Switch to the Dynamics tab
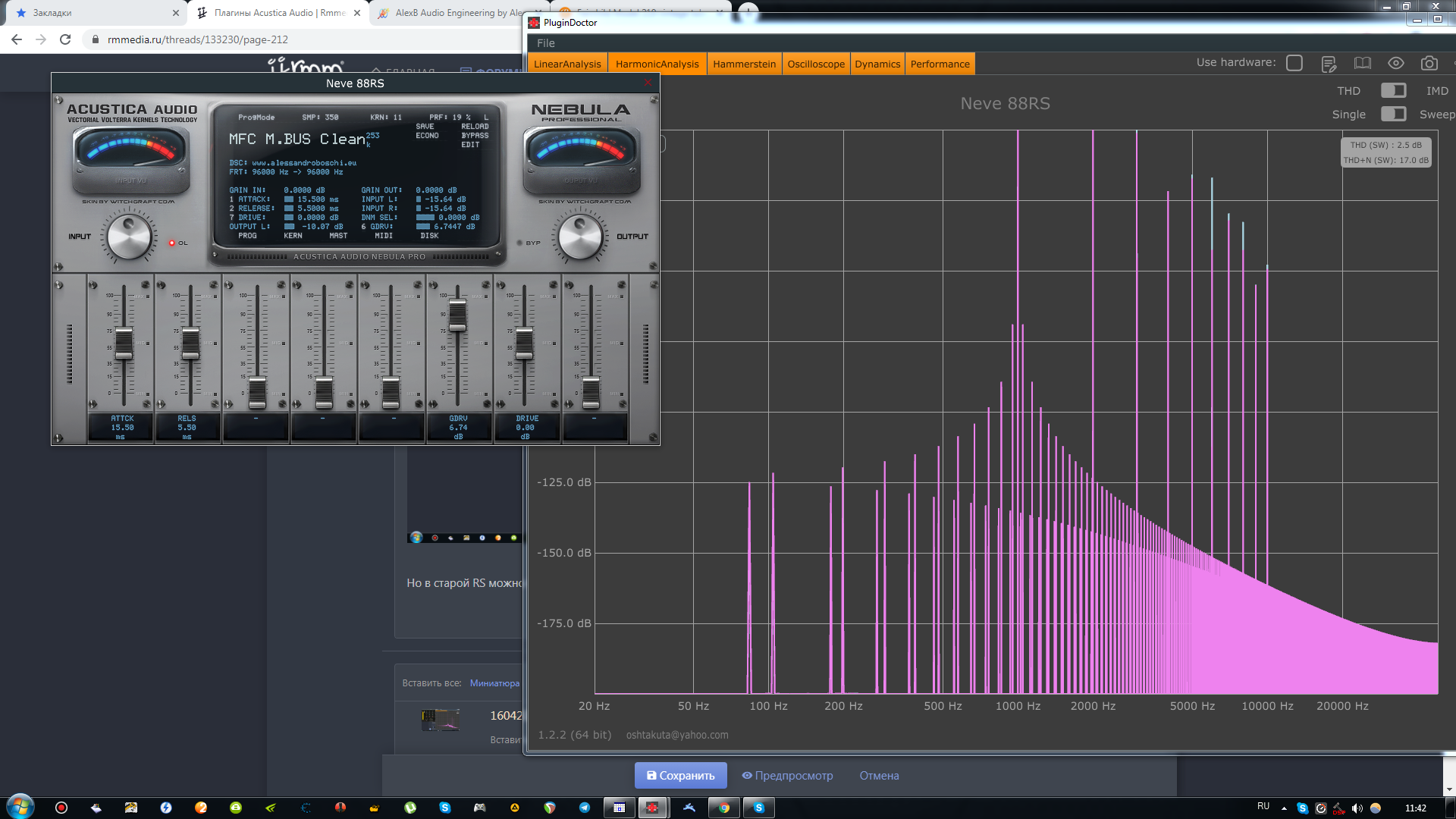1456x819 pixels. click(x=877, y=64)
